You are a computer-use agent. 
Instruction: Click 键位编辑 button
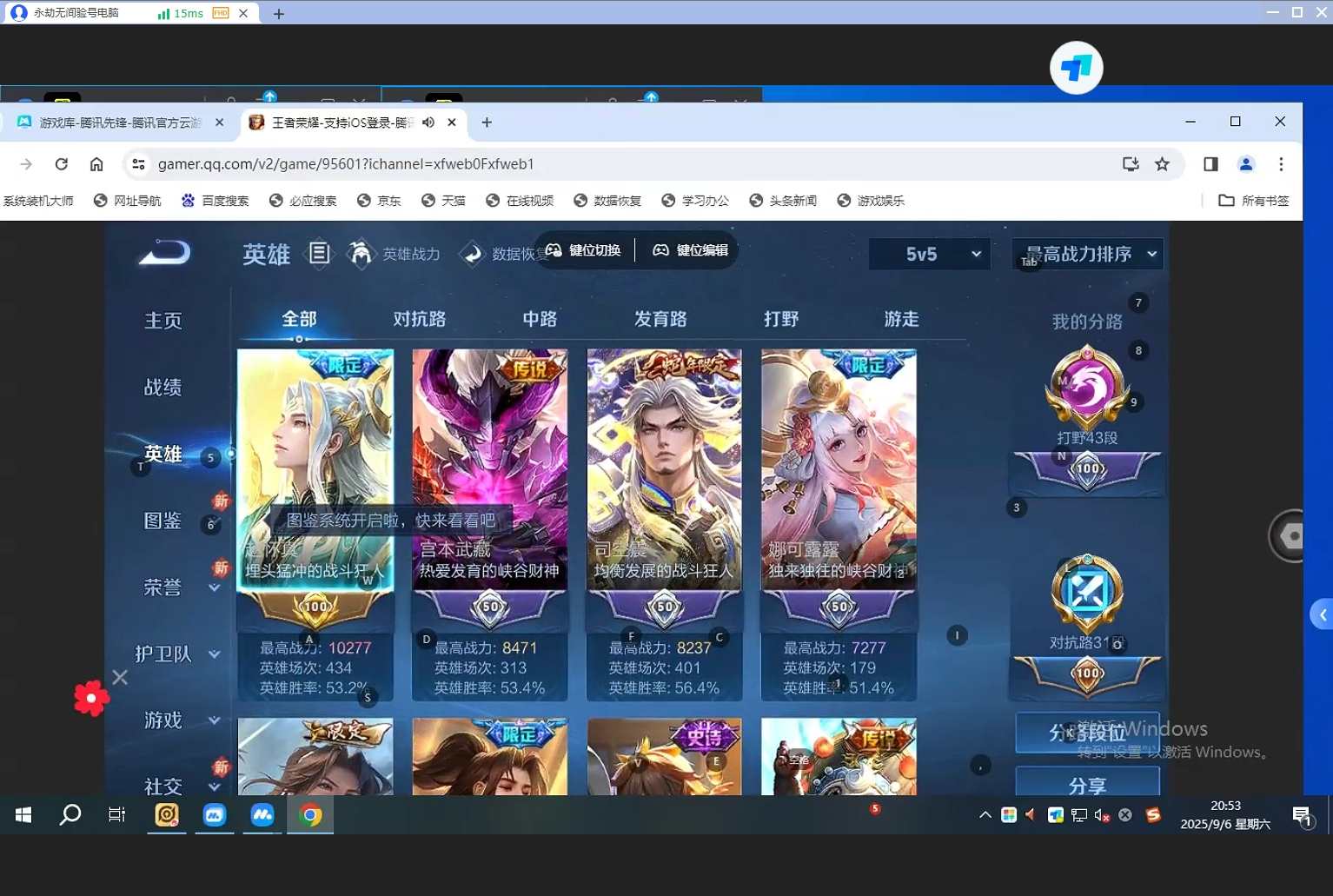[690, 250]
